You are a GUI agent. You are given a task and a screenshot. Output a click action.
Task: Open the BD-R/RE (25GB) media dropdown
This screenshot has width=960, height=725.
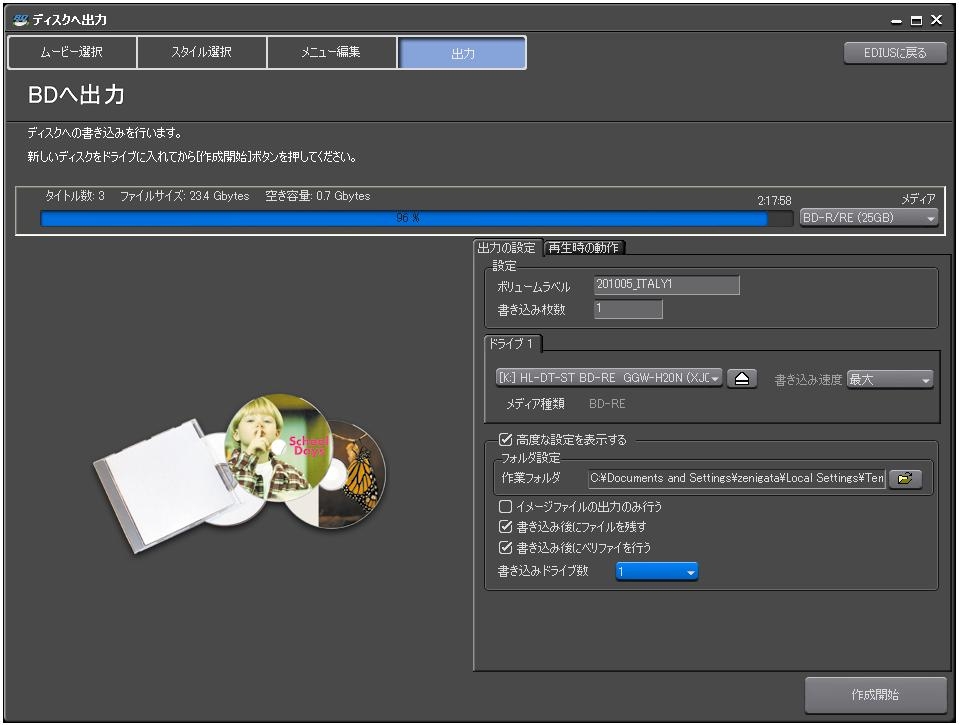869,218
